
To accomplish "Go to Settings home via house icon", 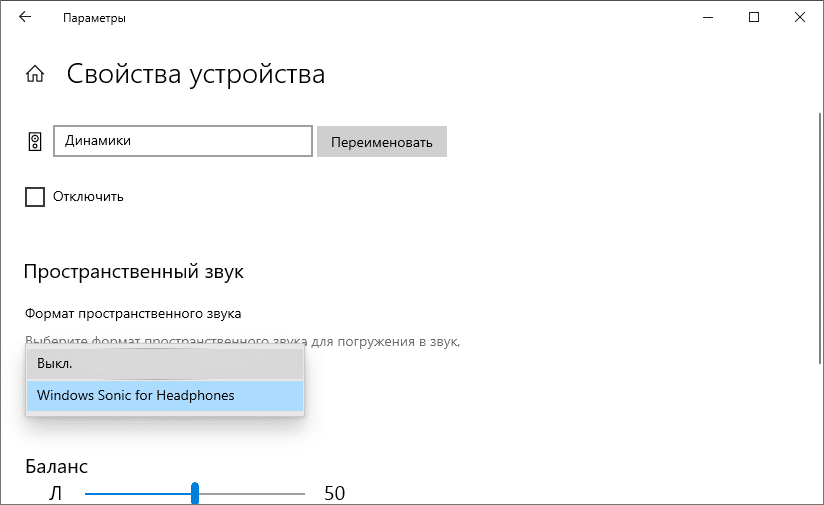I will coord(35,74).
